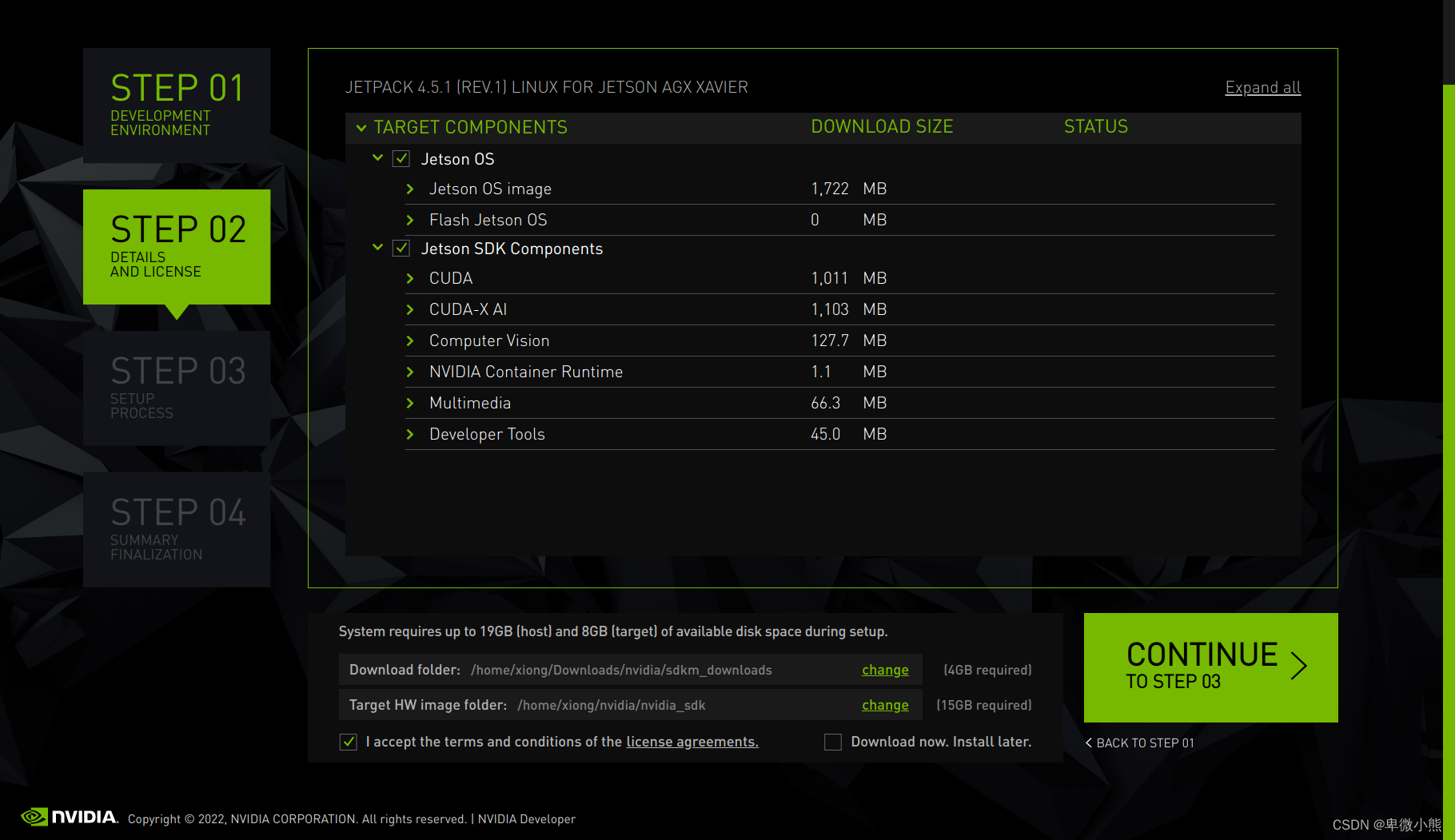Image resolution: width=1455 pixels, height=840 pixels.
Task: Click the Expand all link
Action: pyautogui.click(x=1263, y=87)
